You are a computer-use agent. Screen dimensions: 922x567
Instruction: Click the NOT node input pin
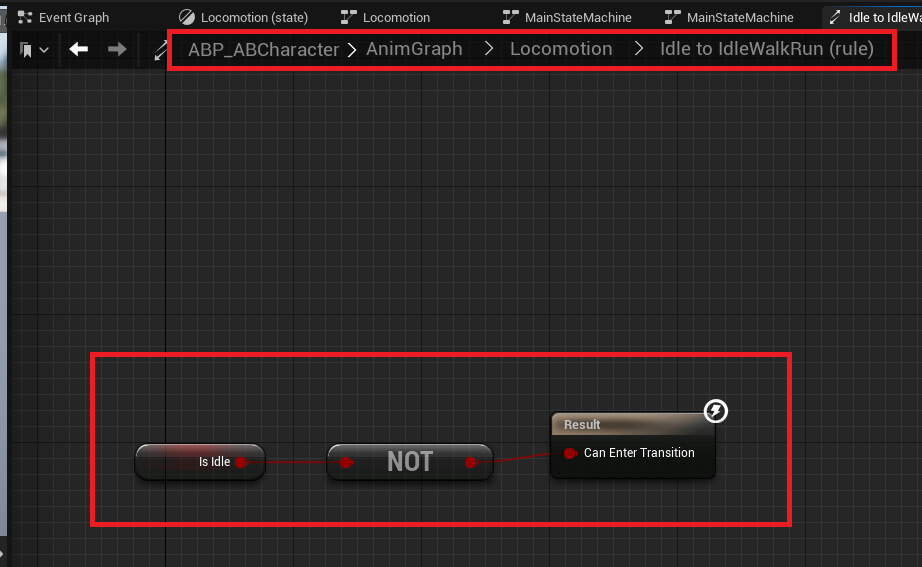click(346, 462)
